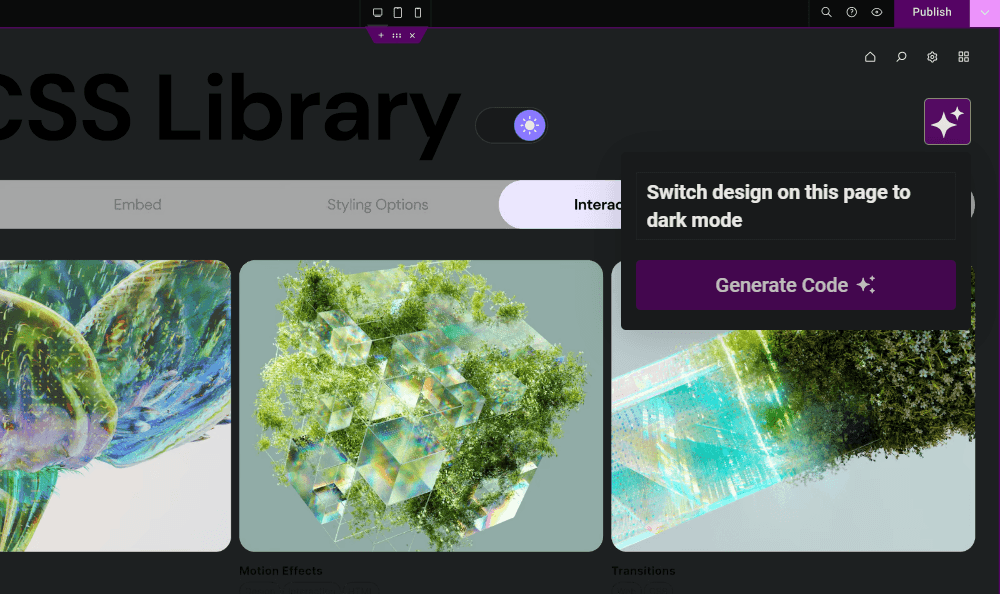Click the Generate Code button
This screenshot has width=1000, height=594.
coord(795,285)
